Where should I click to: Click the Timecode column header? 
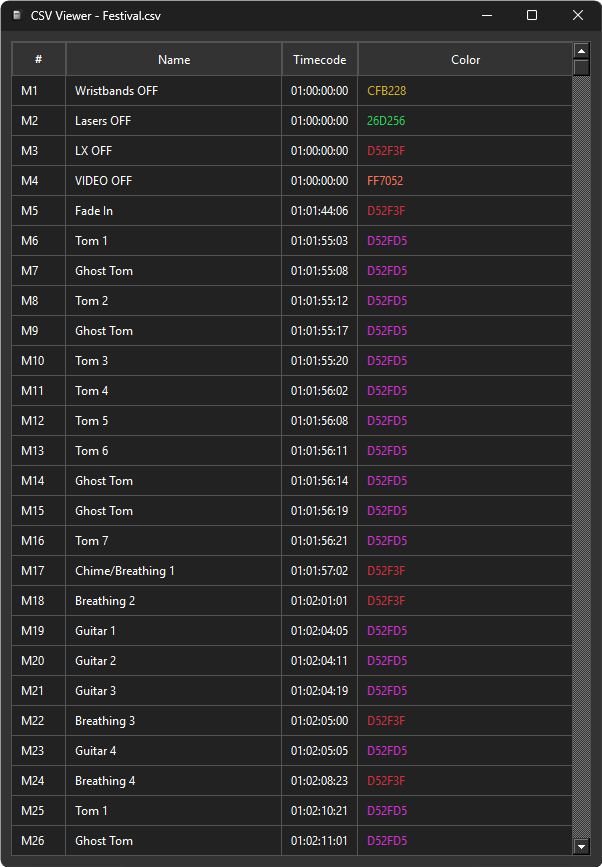[x=320, y=59]
